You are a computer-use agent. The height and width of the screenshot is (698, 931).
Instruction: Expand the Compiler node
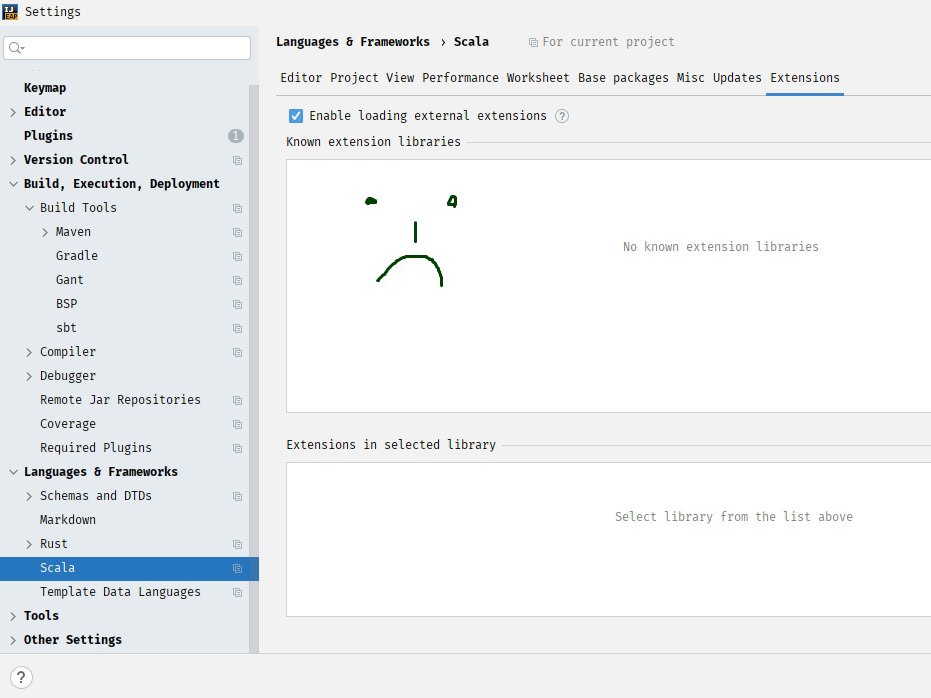(x=29, y=353)
